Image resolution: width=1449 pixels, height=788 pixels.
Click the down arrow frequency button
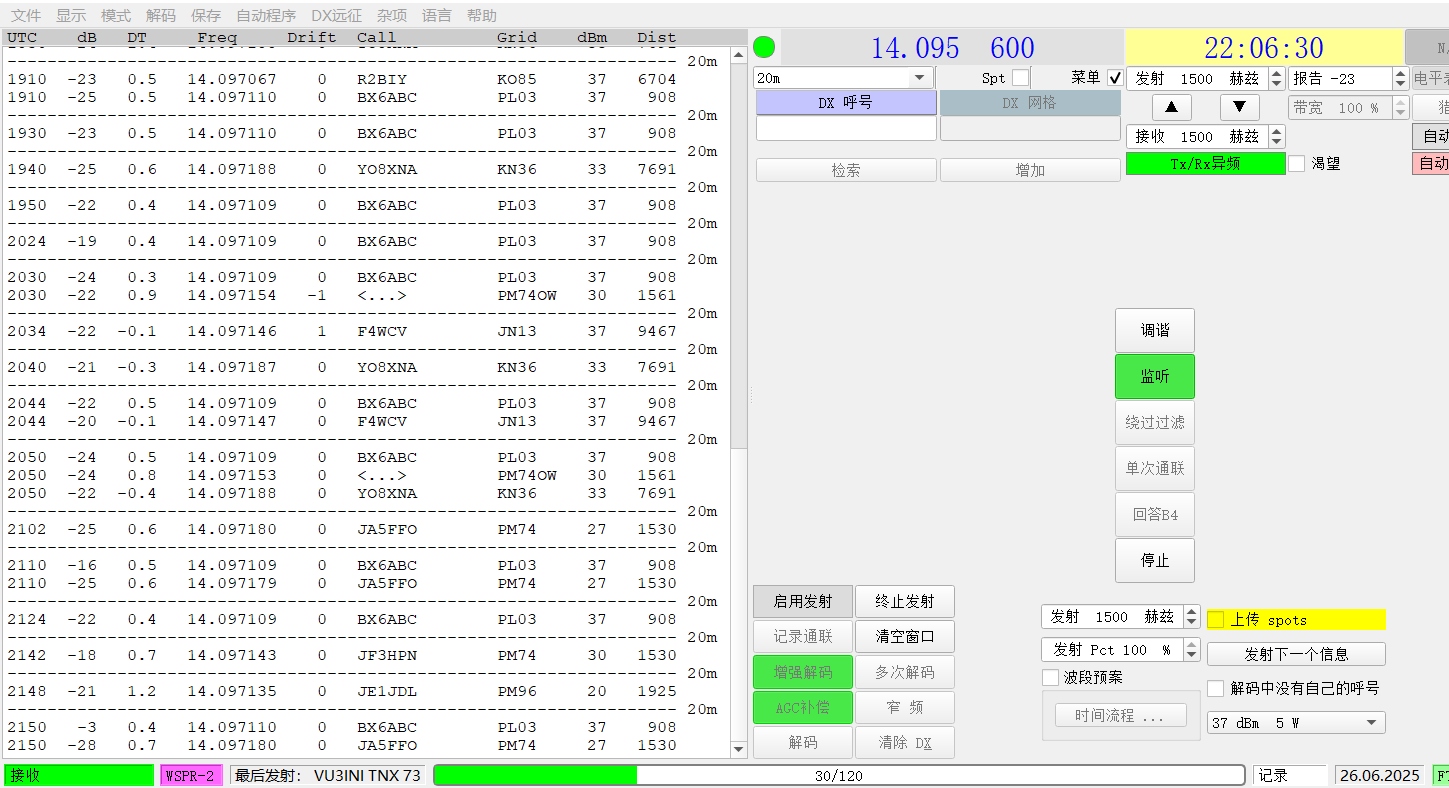pyautogui.click(x=1239, y=107)
